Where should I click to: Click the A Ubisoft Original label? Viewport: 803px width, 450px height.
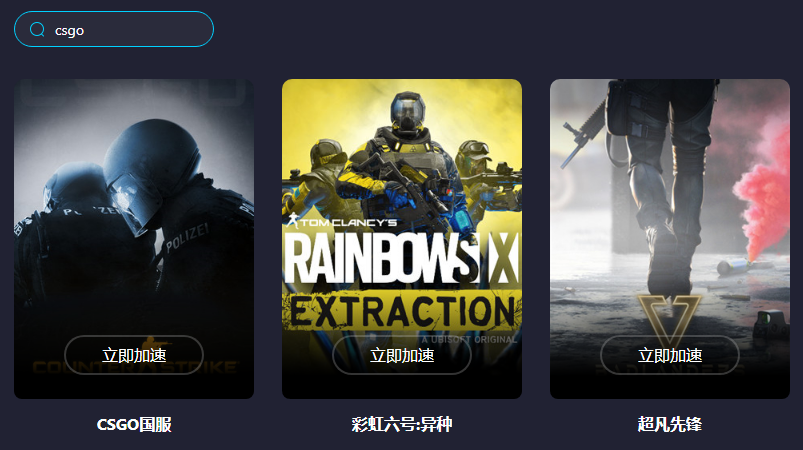[x=469, y=339]
